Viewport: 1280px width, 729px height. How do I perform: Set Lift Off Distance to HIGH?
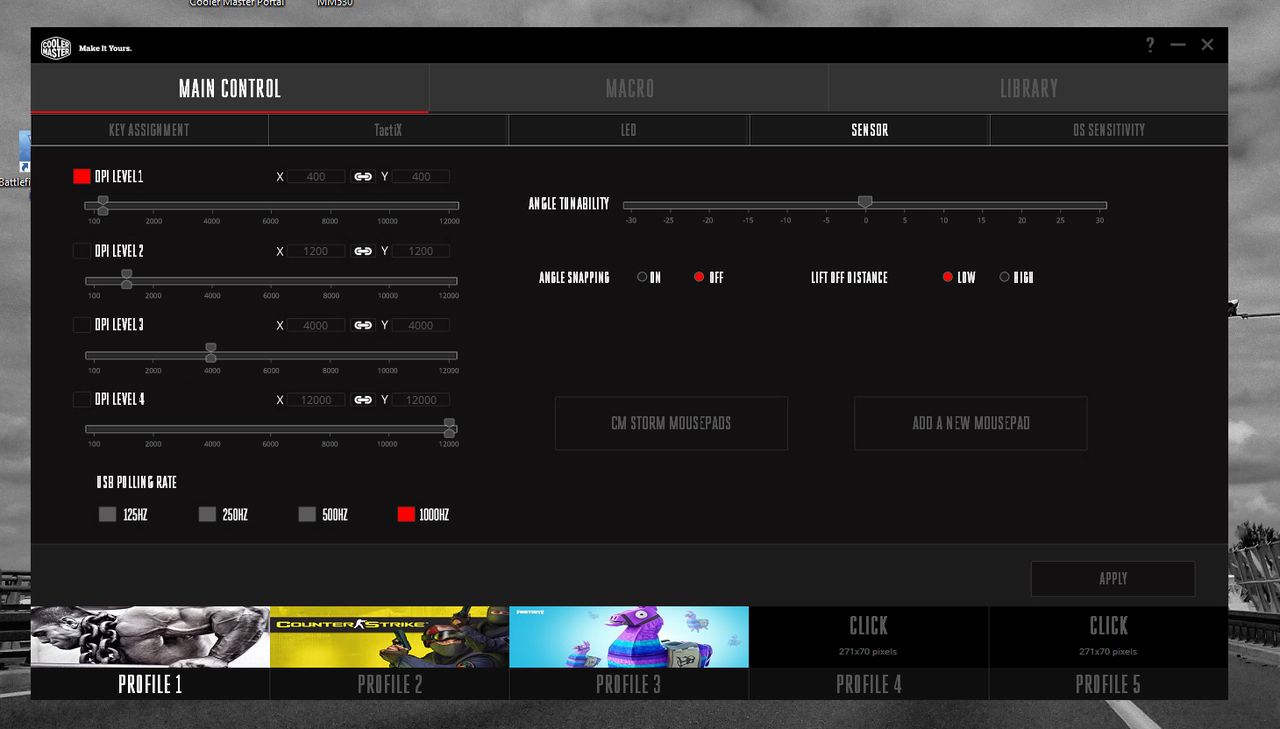pyautogui.click(x=1005, y=277)
